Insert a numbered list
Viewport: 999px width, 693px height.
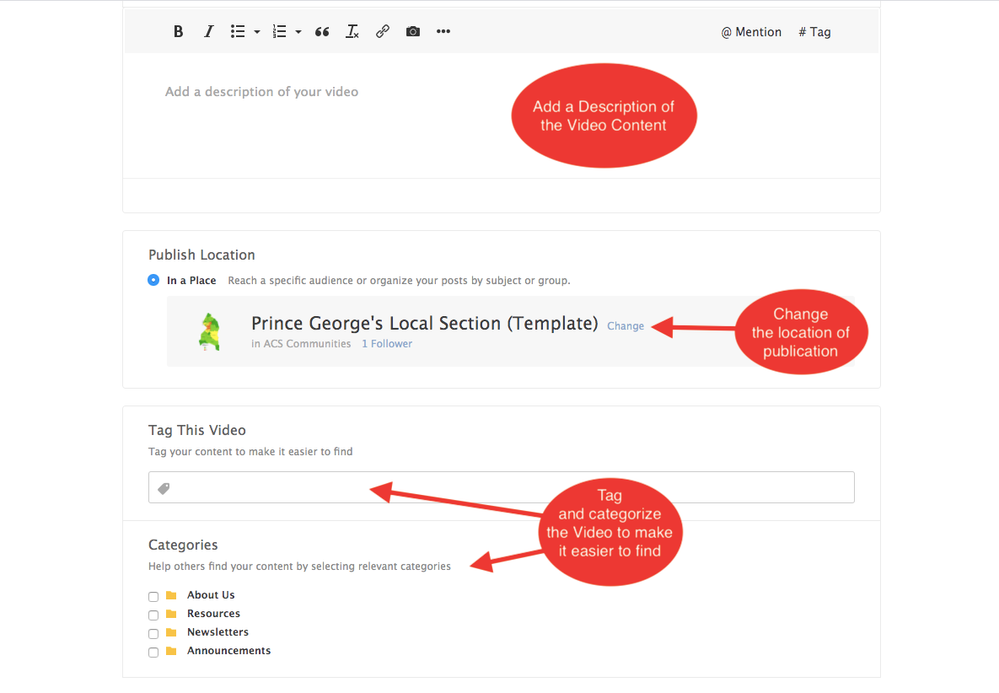point(280,32)
